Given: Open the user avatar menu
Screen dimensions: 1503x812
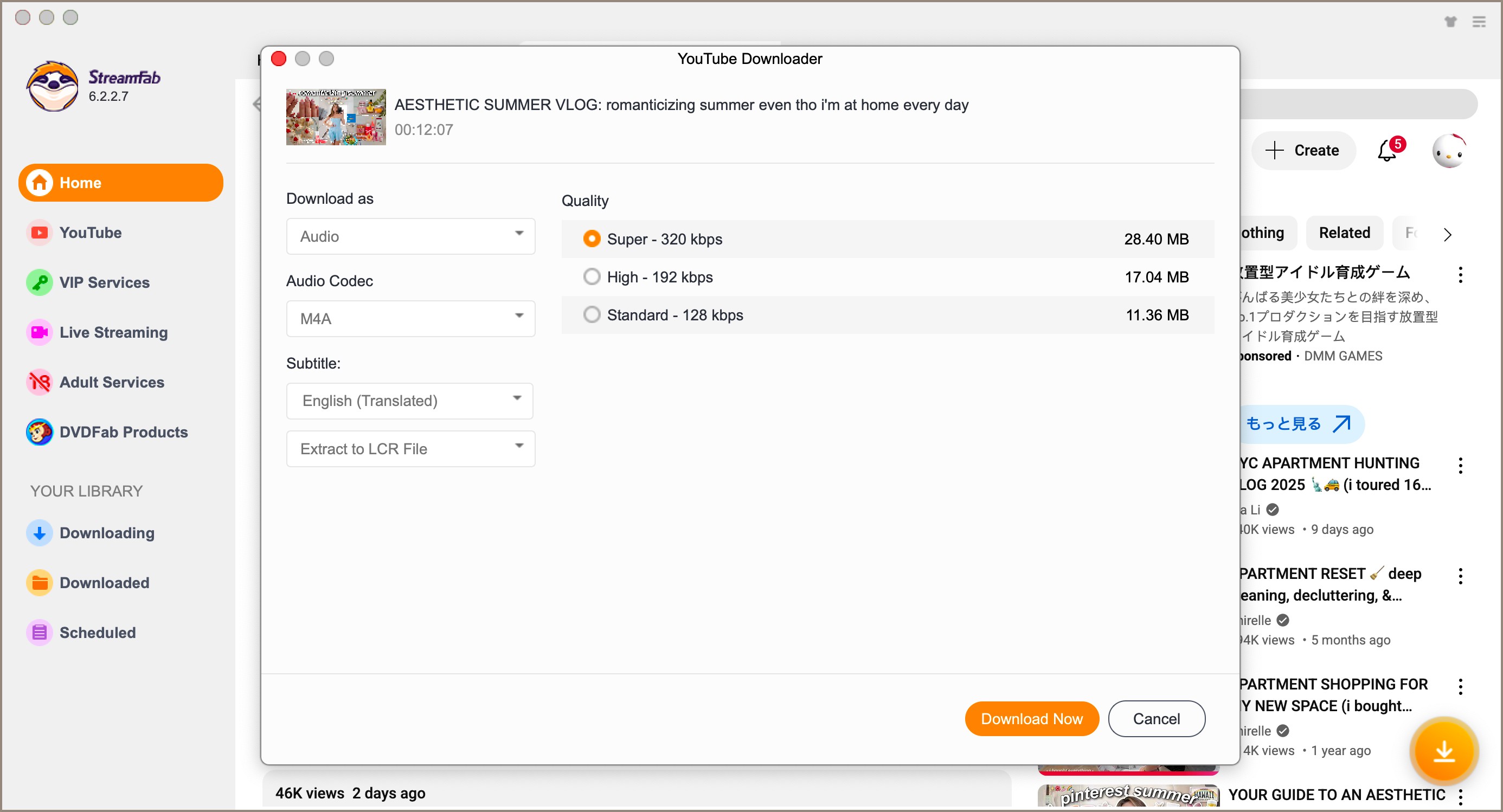Looking at the screenshot, I should [x=1449, y=151].
